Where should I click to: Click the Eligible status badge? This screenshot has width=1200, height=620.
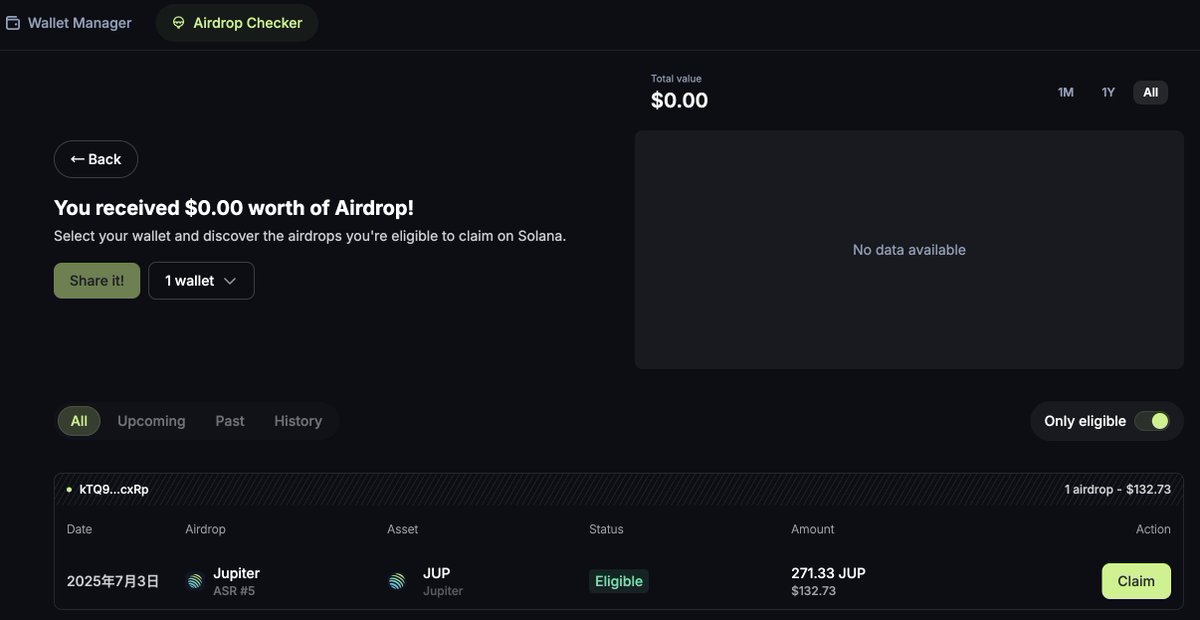click(619, 581)
